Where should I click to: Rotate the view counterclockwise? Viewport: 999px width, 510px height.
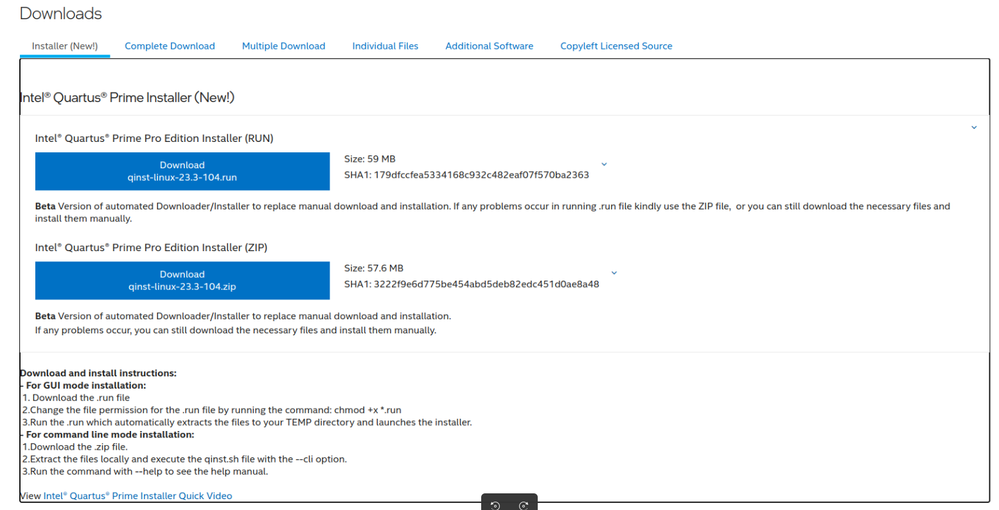pyautogui.click(x=495, y=505)
